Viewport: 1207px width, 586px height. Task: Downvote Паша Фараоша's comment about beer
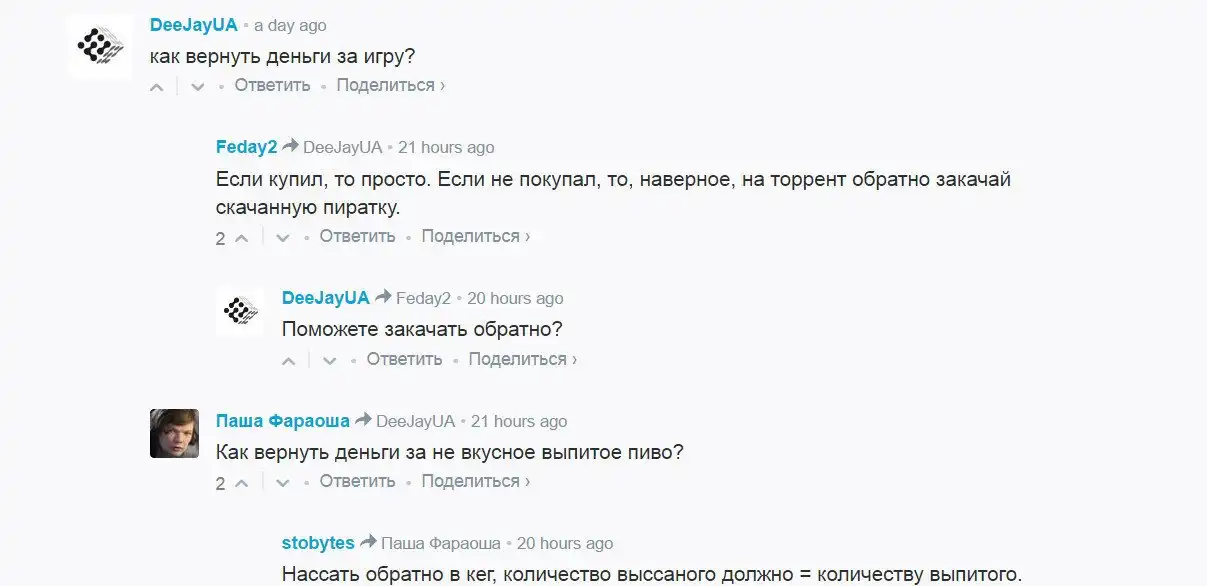282,483
